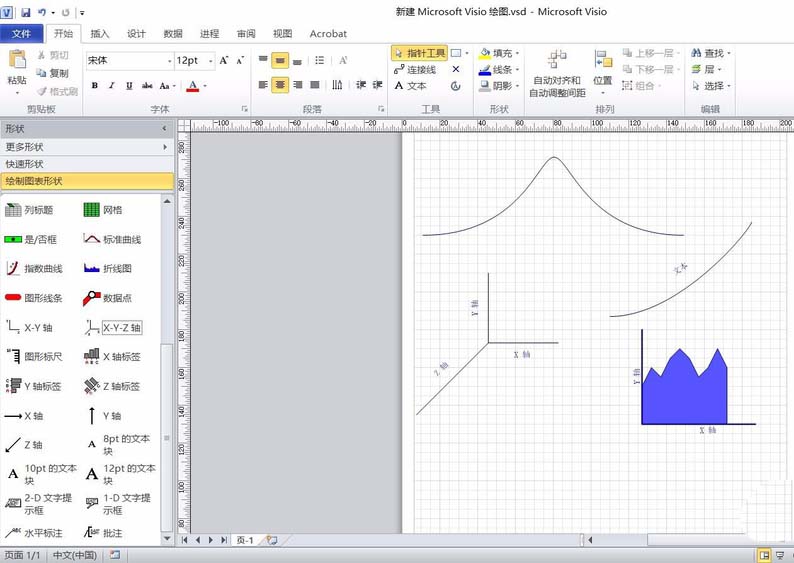Toggle Bold formatting

95,86
